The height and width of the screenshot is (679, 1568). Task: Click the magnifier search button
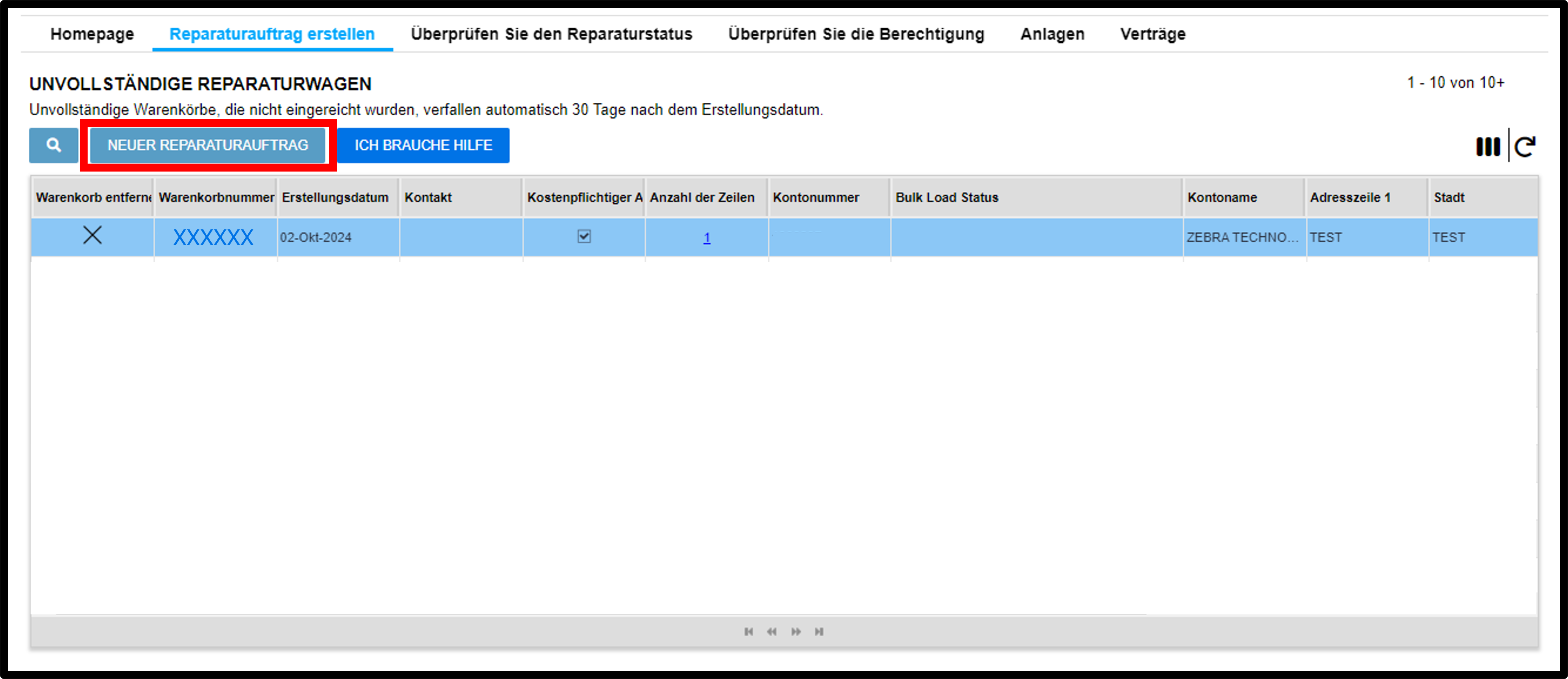[54, 145]
